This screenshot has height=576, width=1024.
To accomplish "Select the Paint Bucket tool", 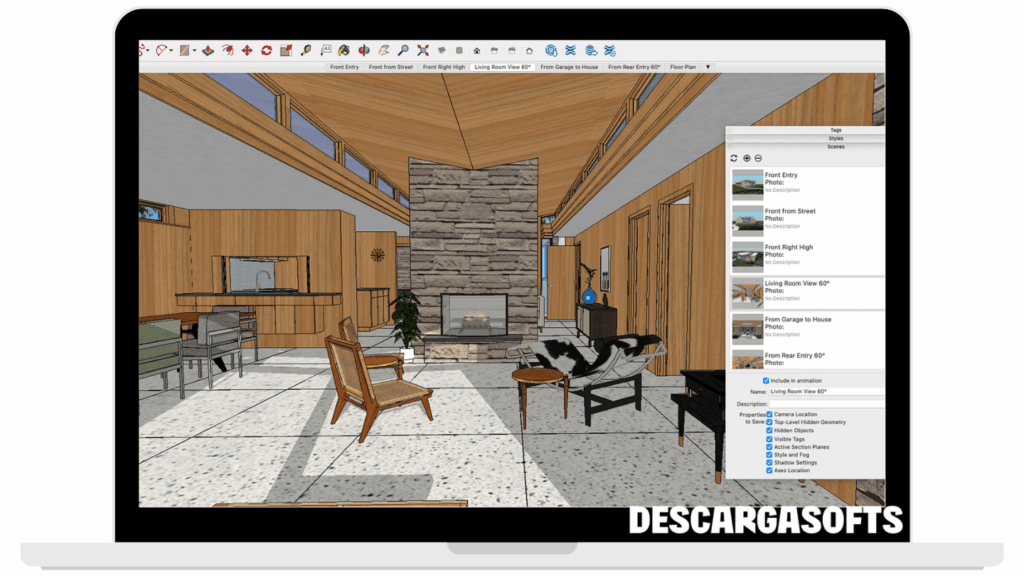I will point(343,50).
